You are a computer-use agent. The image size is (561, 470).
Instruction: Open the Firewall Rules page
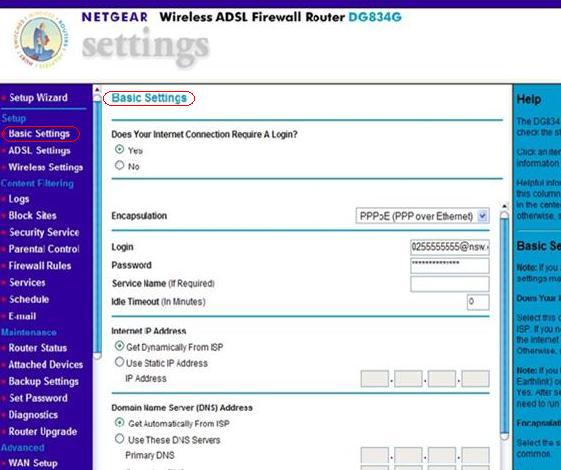pyautogui.click(x=40, y=266)
